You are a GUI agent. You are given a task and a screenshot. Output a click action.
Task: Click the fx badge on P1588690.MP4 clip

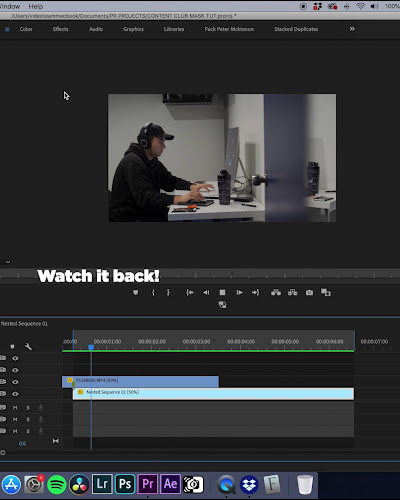point(70,380)
